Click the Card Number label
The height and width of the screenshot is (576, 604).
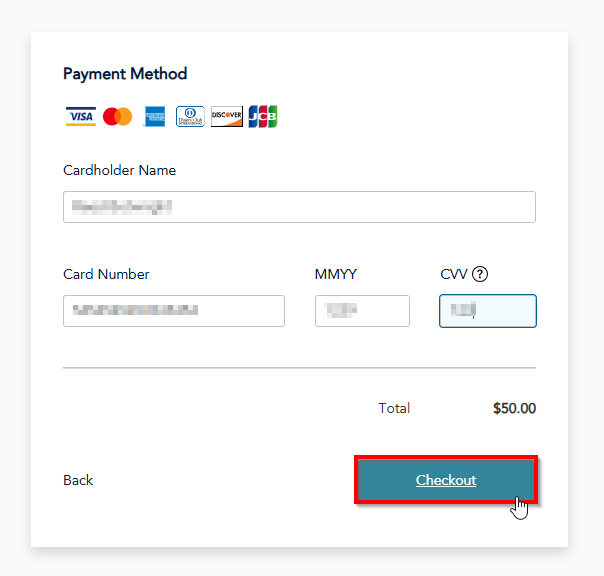tap(106, 274)
